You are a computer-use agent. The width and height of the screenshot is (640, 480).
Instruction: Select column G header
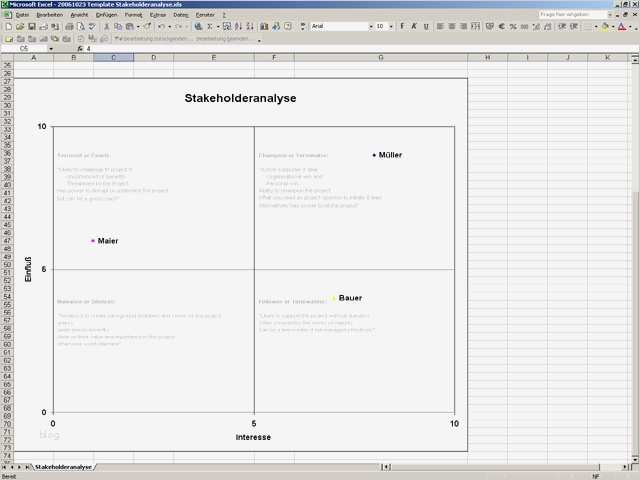click(381, 58)
